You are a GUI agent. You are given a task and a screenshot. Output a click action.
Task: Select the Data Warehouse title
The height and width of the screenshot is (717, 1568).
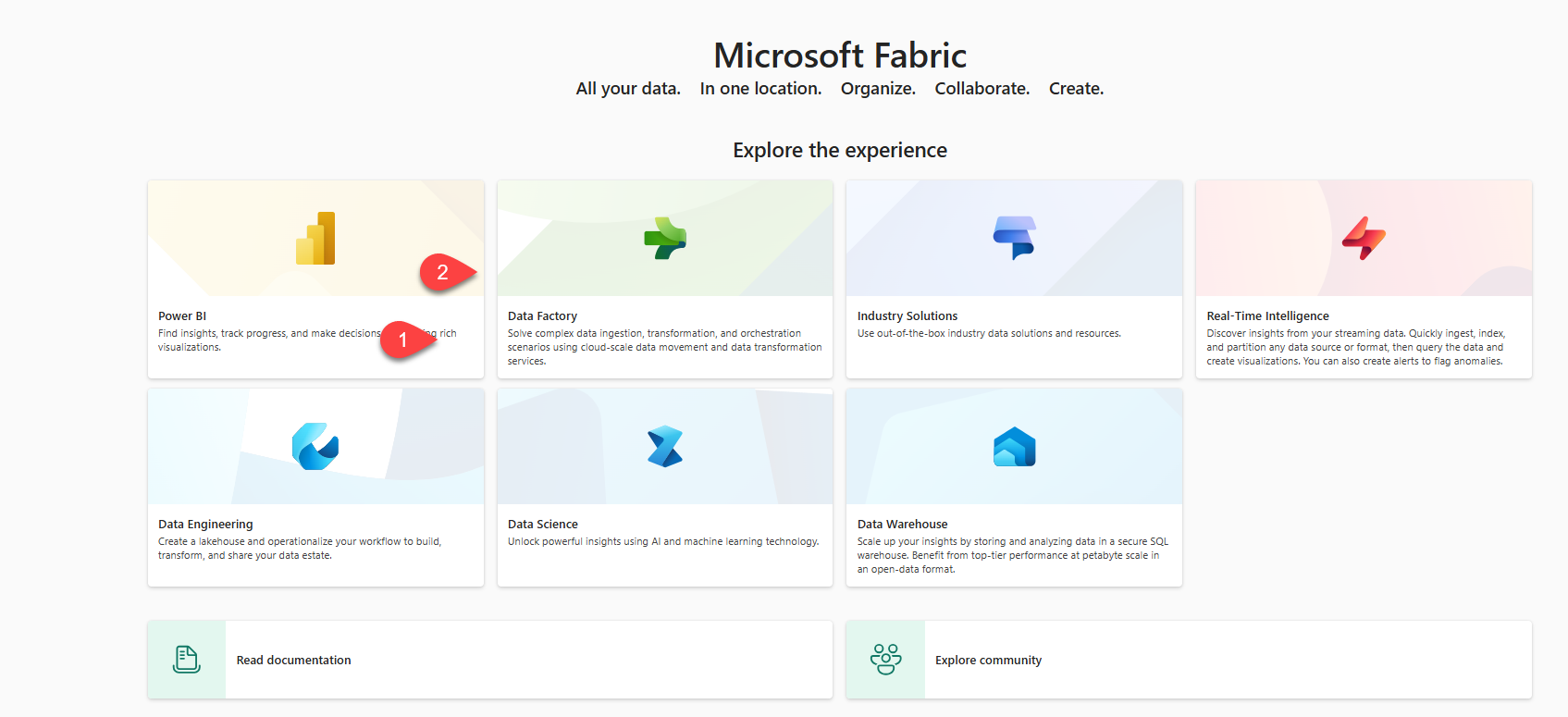click(x=902, y=525)
